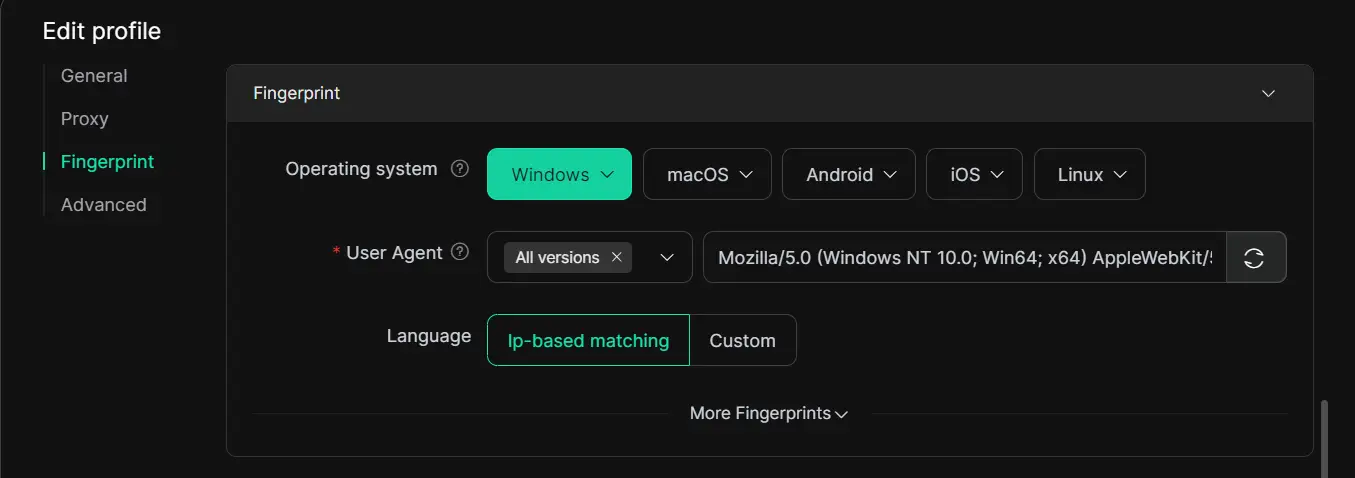Select the Fingerprint sidebar item
Viewport: 1355px width, 478px height.
pos(107,162)
